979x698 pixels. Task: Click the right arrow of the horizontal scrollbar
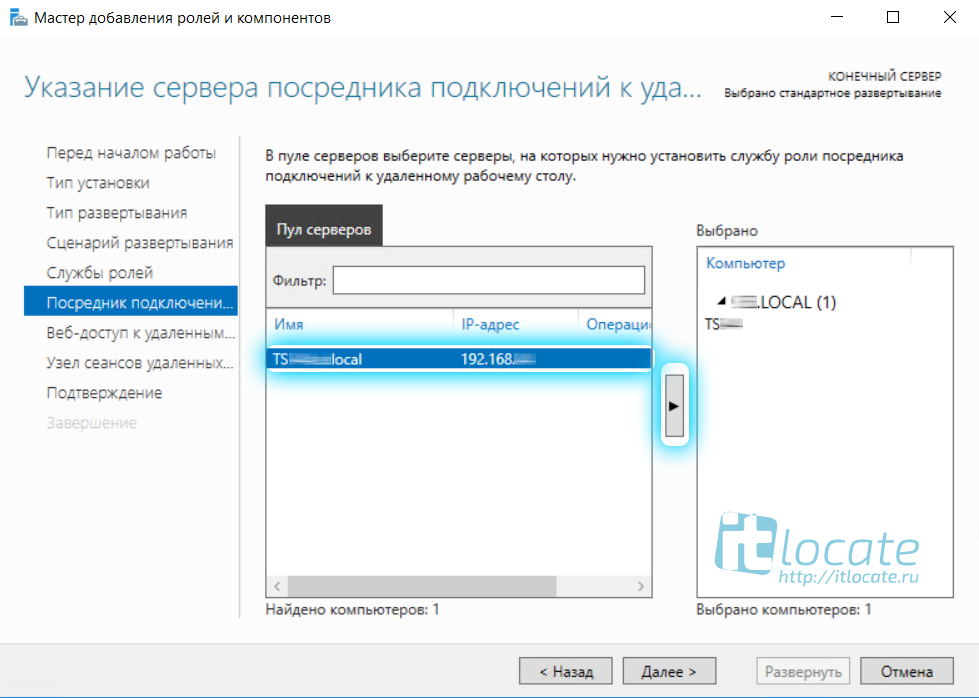pyautogui.click(x=641, y=586)
